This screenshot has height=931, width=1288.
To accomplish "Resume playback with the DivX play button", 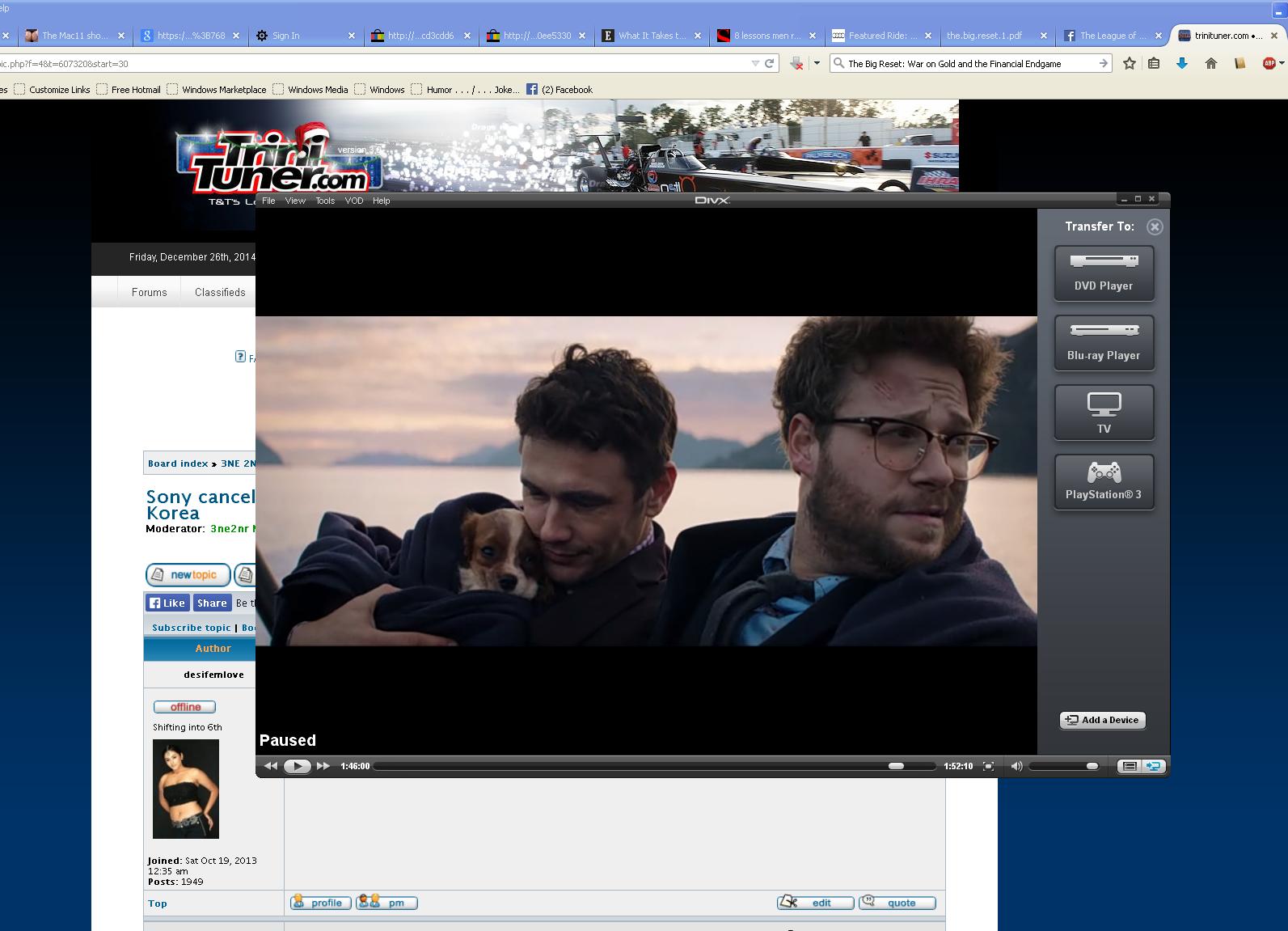I will click(298, 766).
